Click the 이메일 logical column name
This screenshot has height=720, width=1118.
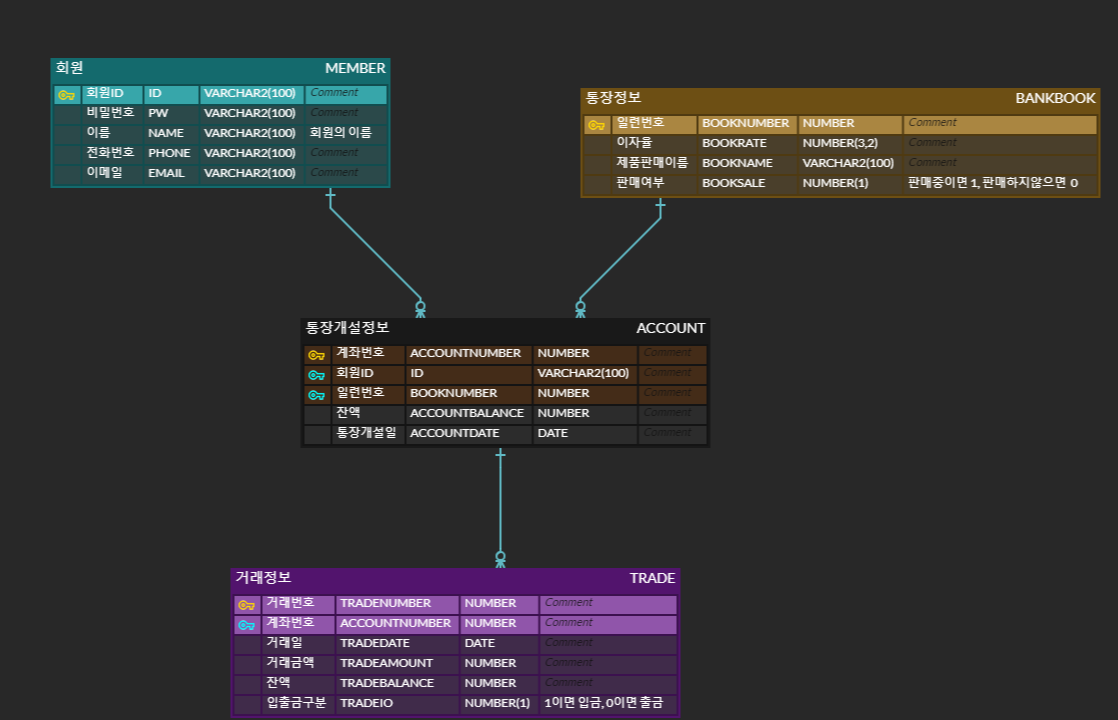[104, 172]
